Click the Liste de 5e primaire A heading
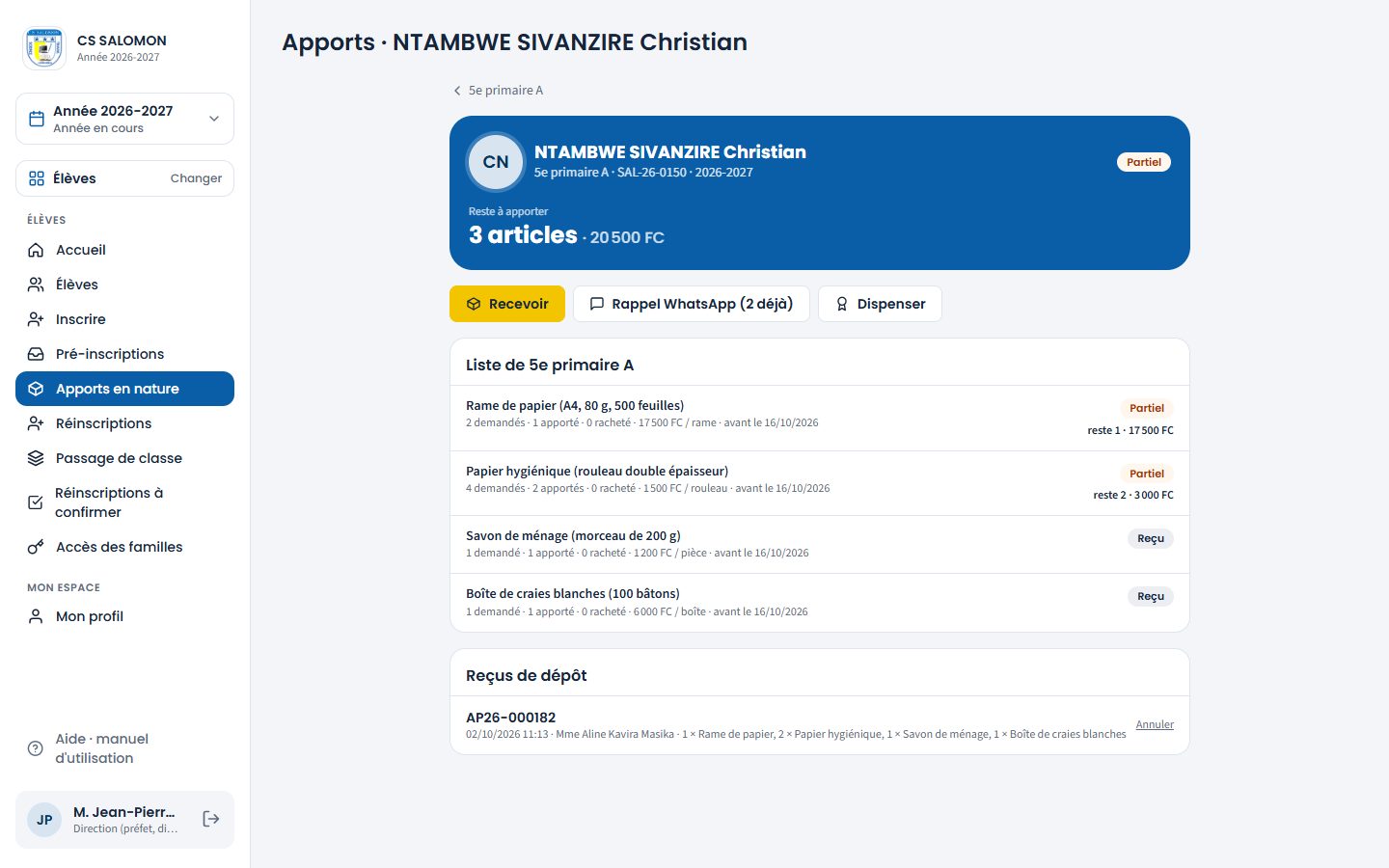Viewport: 1389px width, 868px height. tap(550, 365)
